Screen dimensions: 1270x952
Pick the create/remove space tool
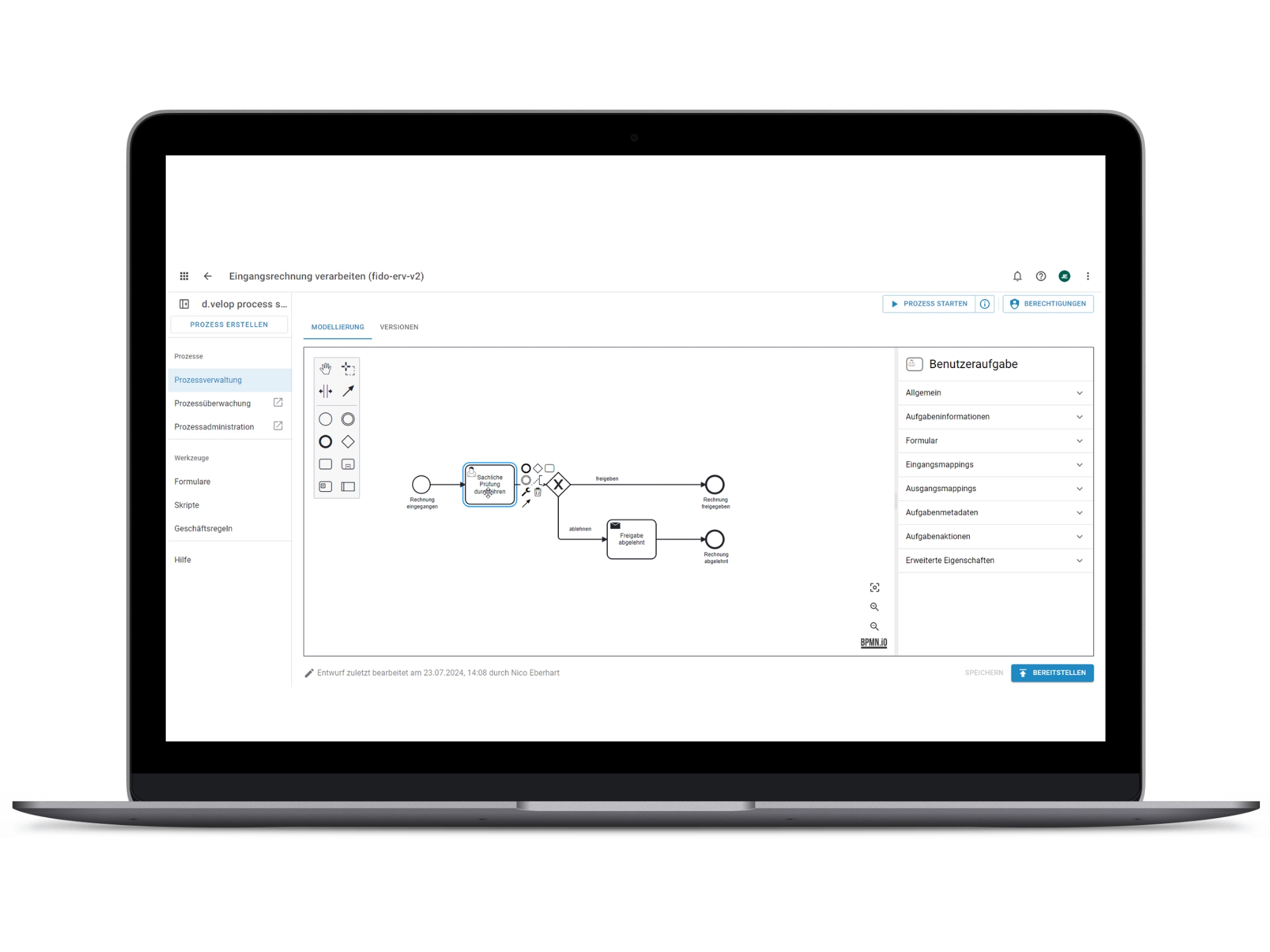click(325, 391)
